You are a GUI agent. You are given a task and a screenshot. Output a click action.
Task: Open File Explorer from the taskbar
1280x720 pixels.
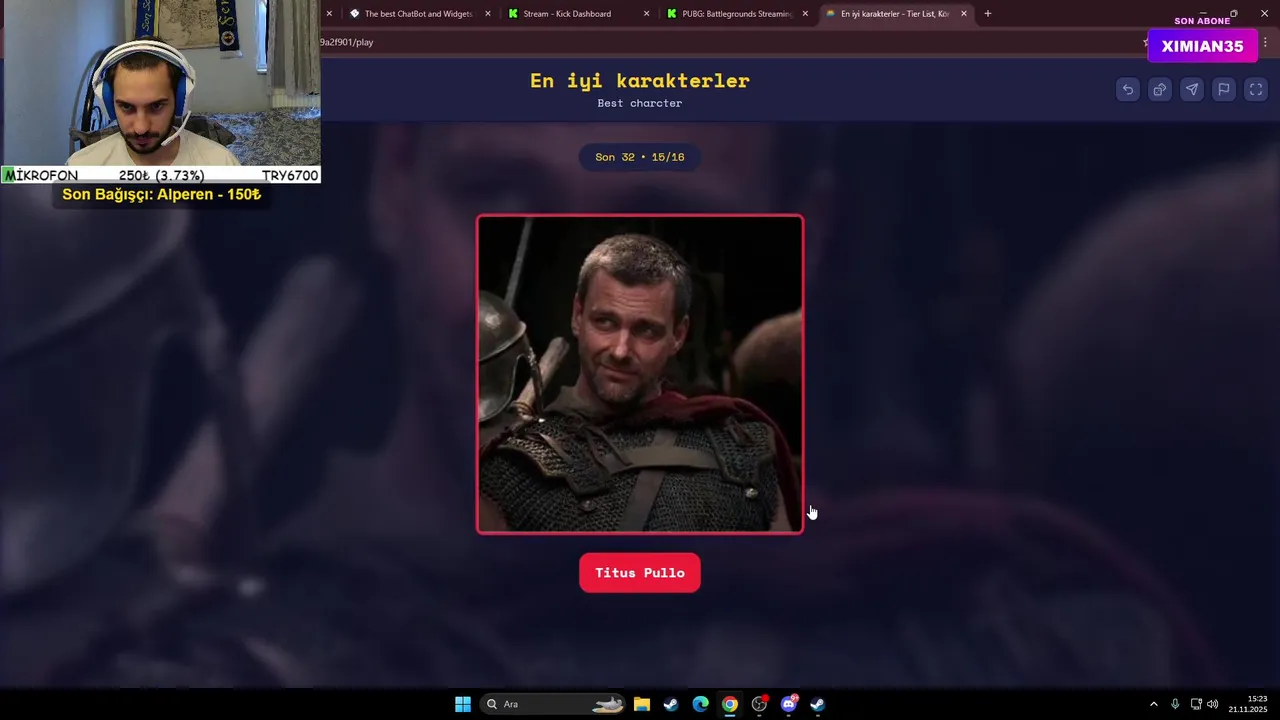tap(642, 704)
